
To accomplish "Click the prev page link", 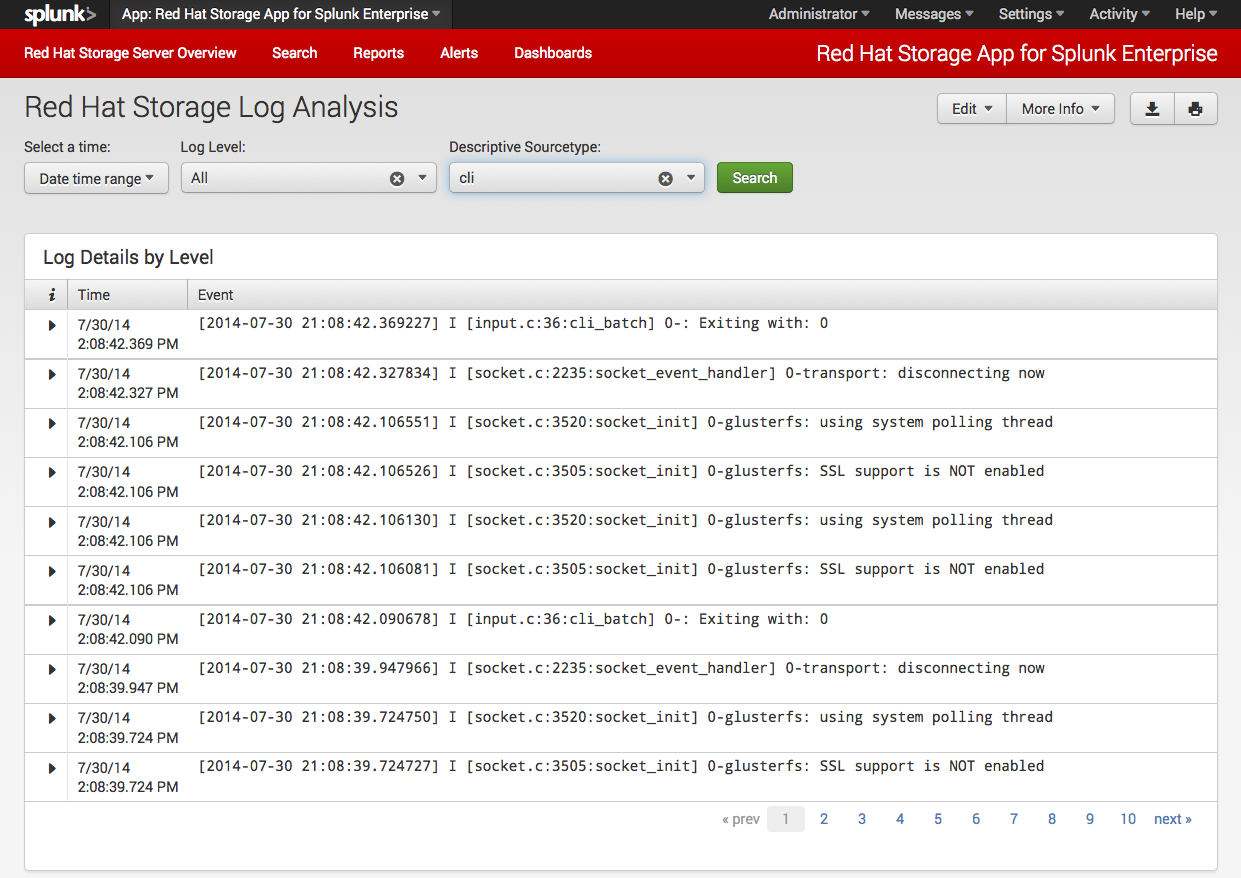I will (x=741, y=819).
